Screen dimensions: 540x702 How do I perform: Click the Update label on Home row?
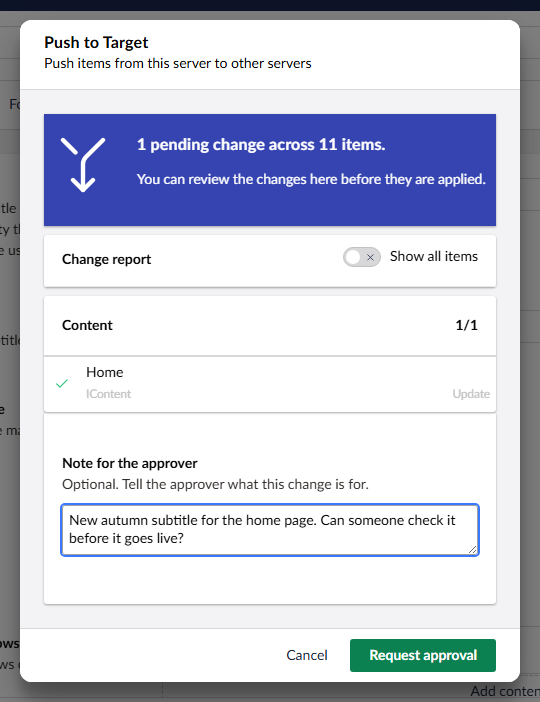click(x=471, y=394)
